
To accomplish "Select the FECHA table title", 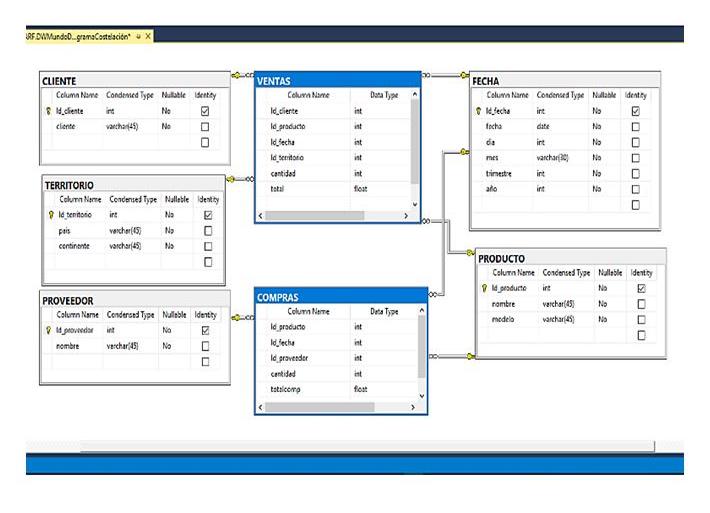I will [485, 81].
